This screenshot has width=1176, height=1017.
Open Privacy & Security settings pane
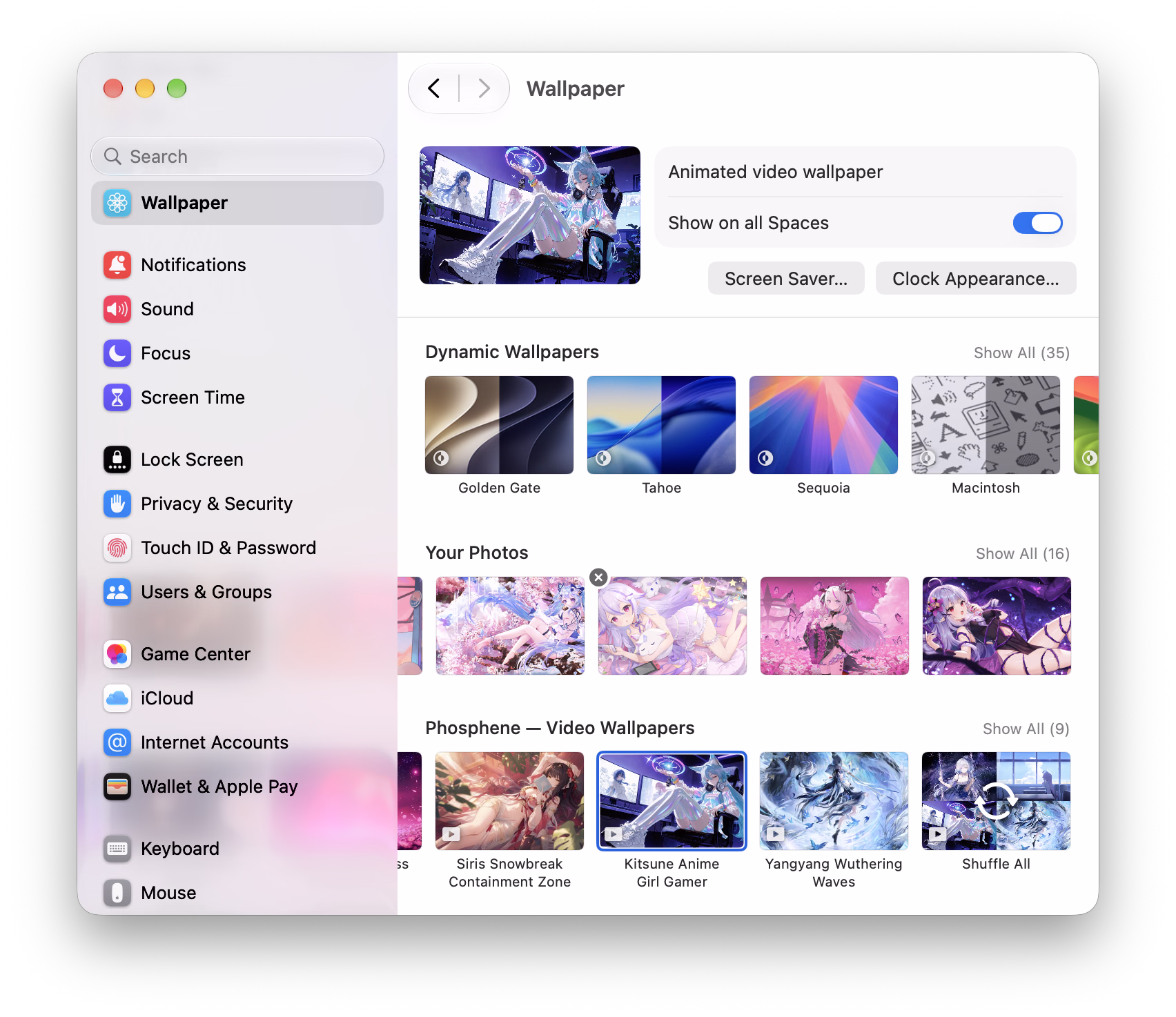click(237, 504)
